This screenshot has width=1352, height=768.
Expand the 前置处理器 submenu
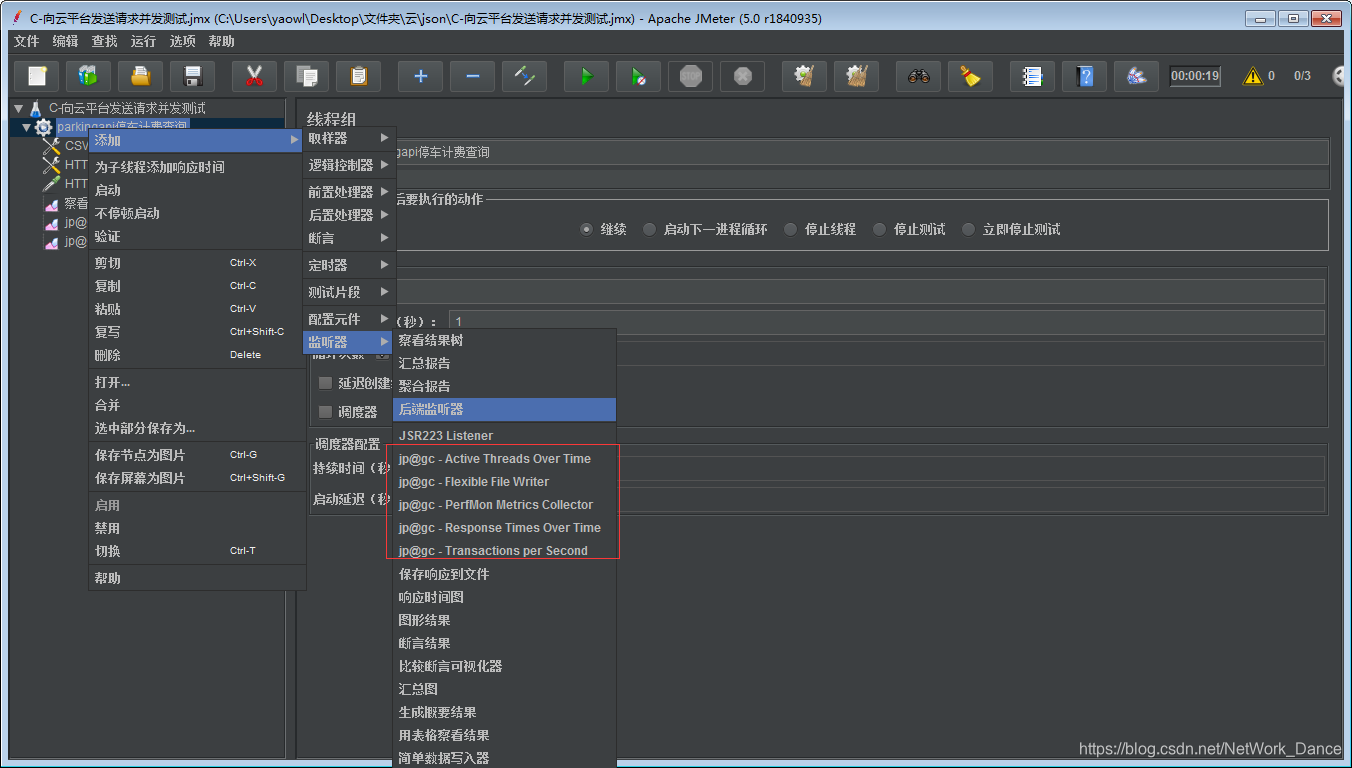coord(349,192)
